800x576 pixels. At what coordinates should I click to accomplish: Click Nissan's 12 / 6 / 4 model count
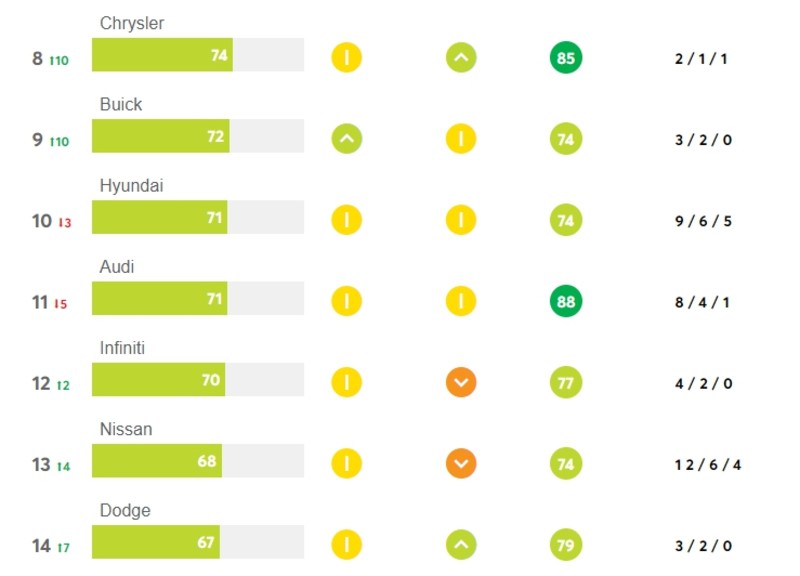point(708,465)
